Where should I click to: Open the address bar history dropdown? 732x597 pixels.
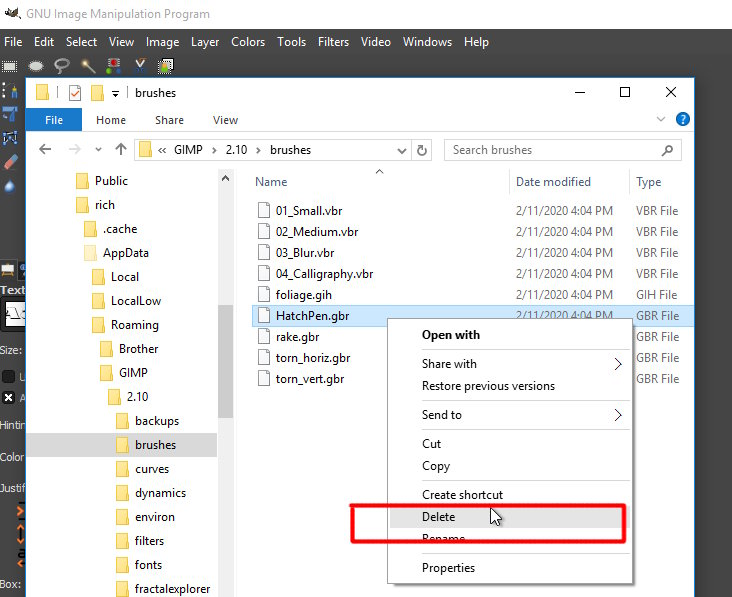click(x=401, y=150)
